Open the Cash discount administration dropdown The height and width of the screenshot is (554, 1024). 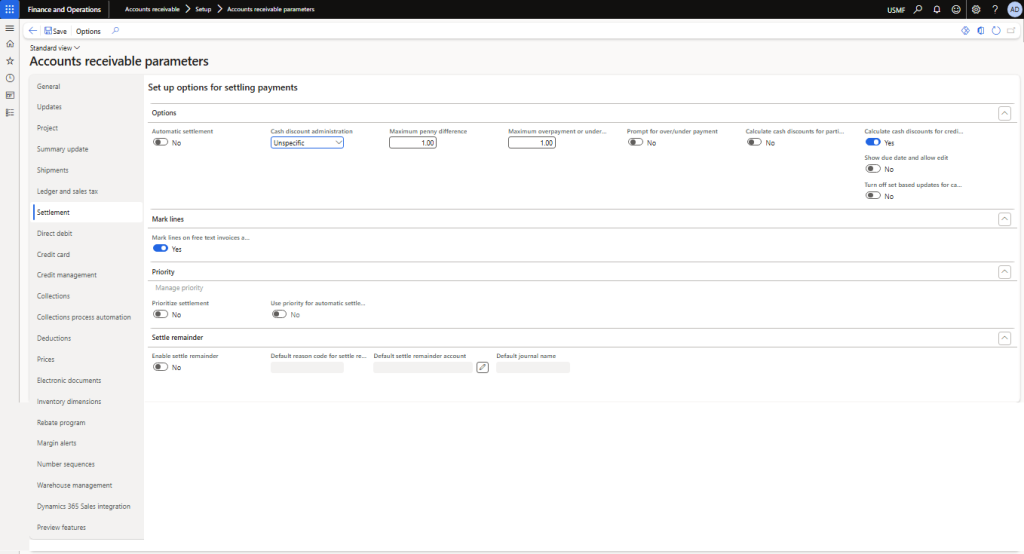tap(307, 143)
